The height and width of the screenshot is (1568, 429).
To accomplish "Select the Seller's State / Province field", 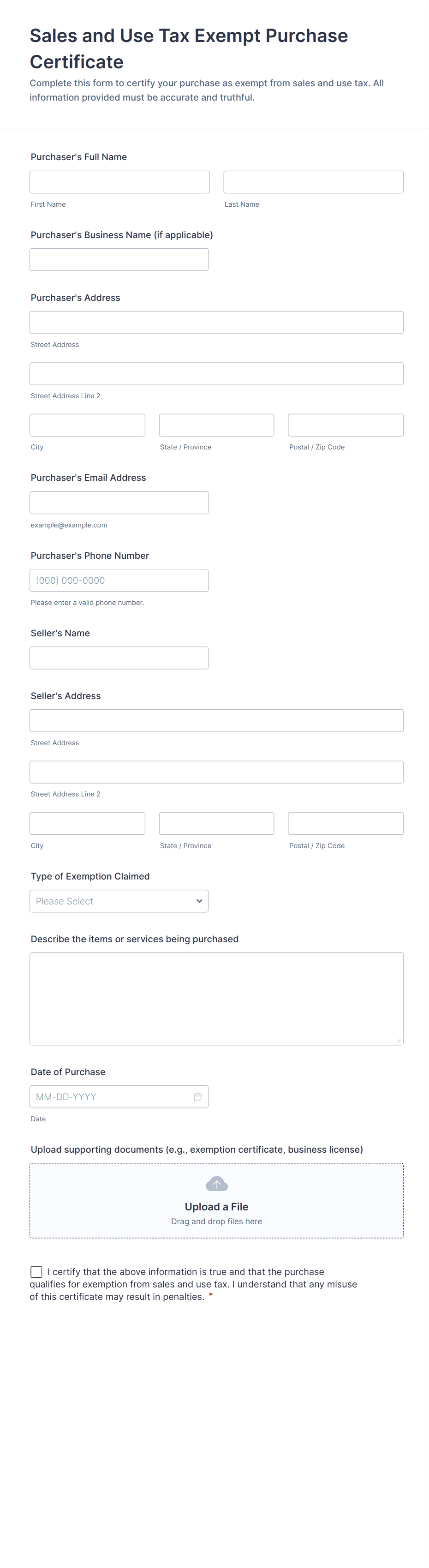I will click(216, 823).
